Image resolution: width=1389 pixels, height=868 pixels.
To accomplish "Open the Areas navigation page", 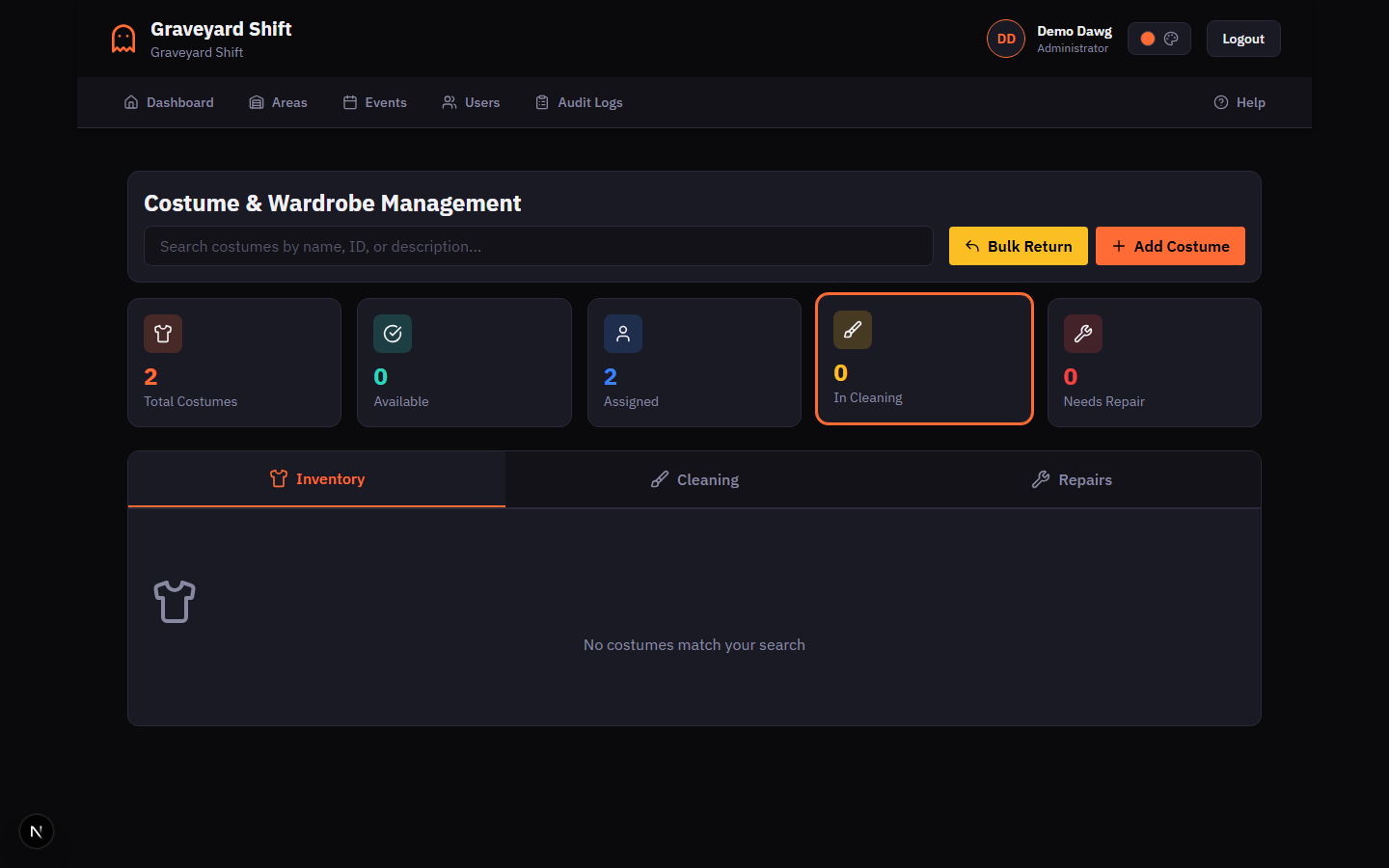I will 278,101.
